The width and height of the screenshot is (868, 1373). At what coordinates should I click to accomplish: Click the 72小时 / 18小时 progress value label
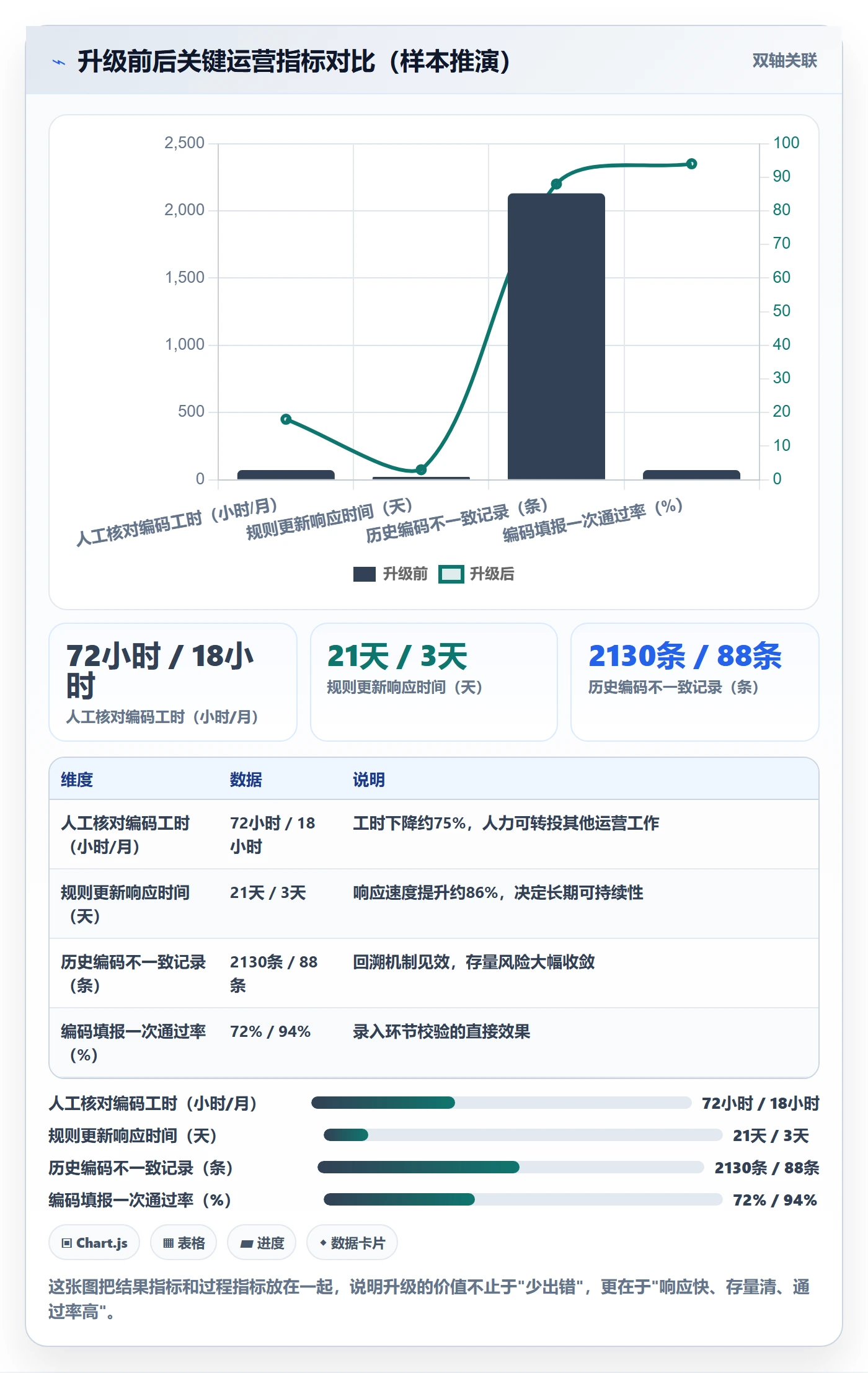tap(761, 1103)
